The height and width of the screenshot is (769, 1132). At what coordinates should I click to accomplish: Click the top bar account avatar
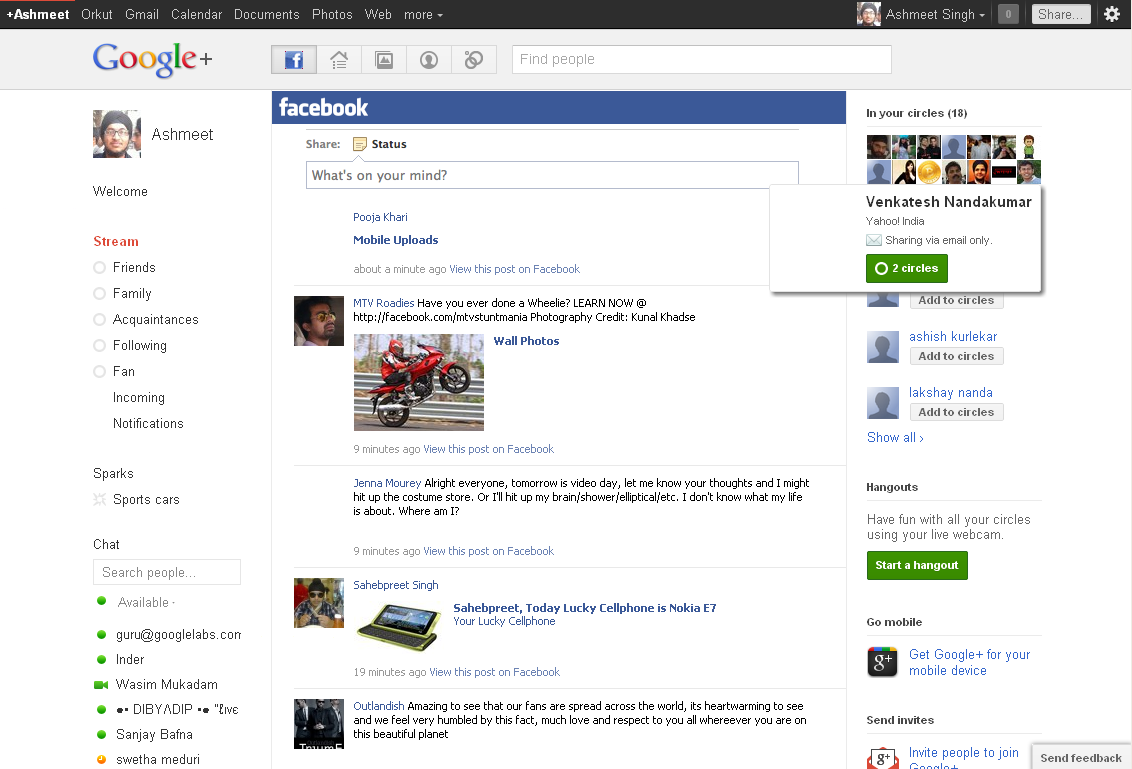(868, 14)
